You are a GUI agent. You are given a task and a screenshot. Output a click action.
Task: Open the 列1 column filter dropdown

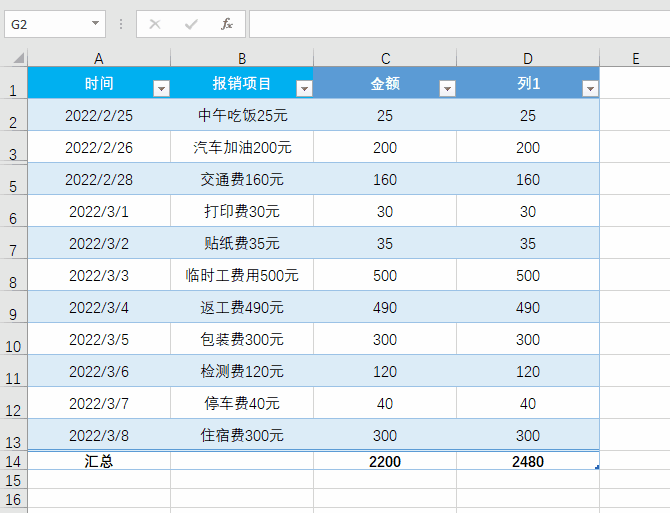[591, 88]
